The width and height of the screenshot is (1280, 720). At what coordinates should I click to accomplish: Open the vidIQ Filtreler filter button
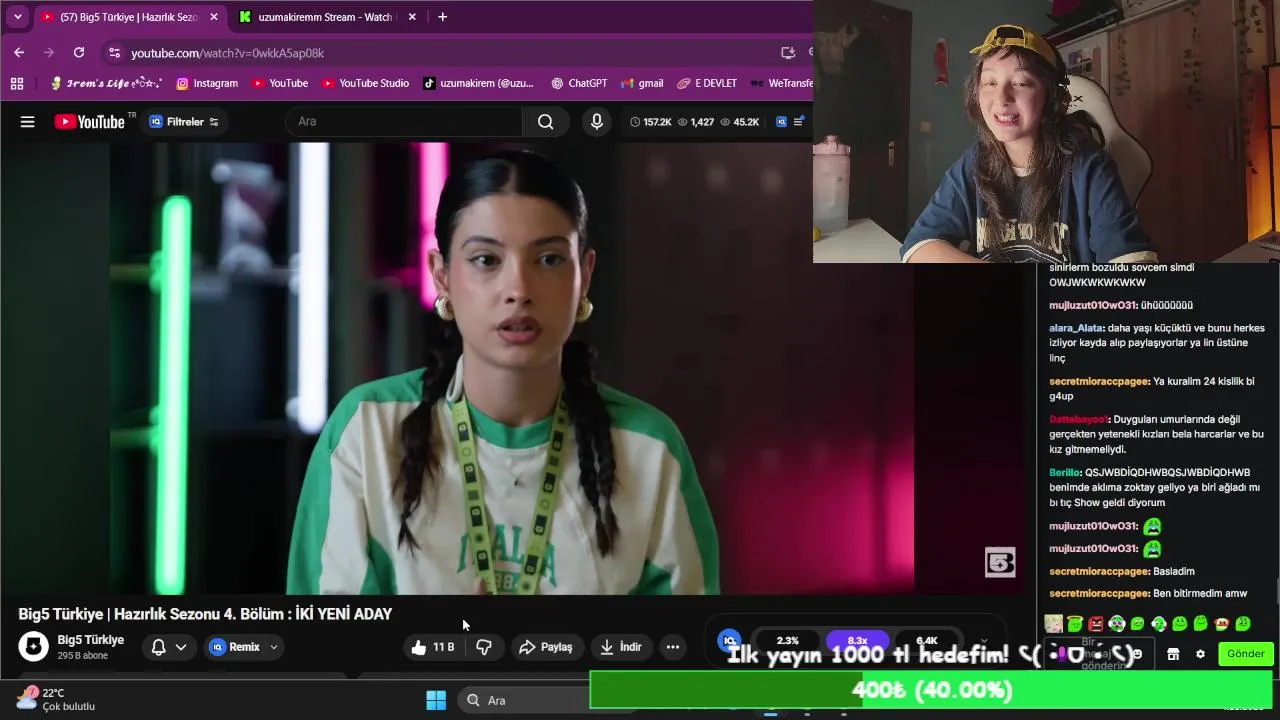[184, 122]
